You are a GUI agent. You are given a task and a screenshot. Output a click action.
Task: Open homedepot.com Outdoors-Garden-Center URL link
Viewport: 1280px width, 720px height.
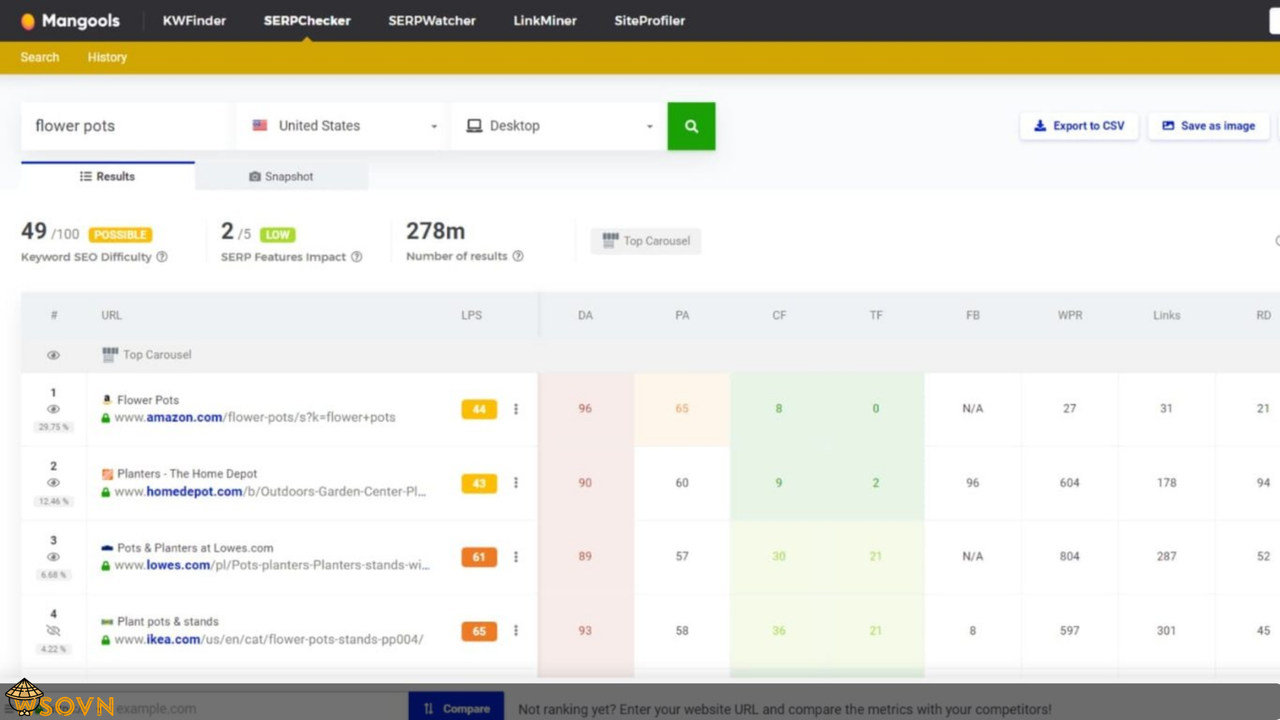coord(270,492)
